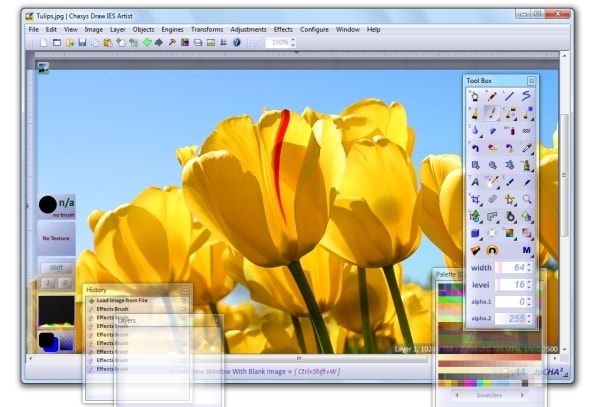
Task: Save the image with the floppy disk icon
Action: pyautogui.click(x=82, y=42)
